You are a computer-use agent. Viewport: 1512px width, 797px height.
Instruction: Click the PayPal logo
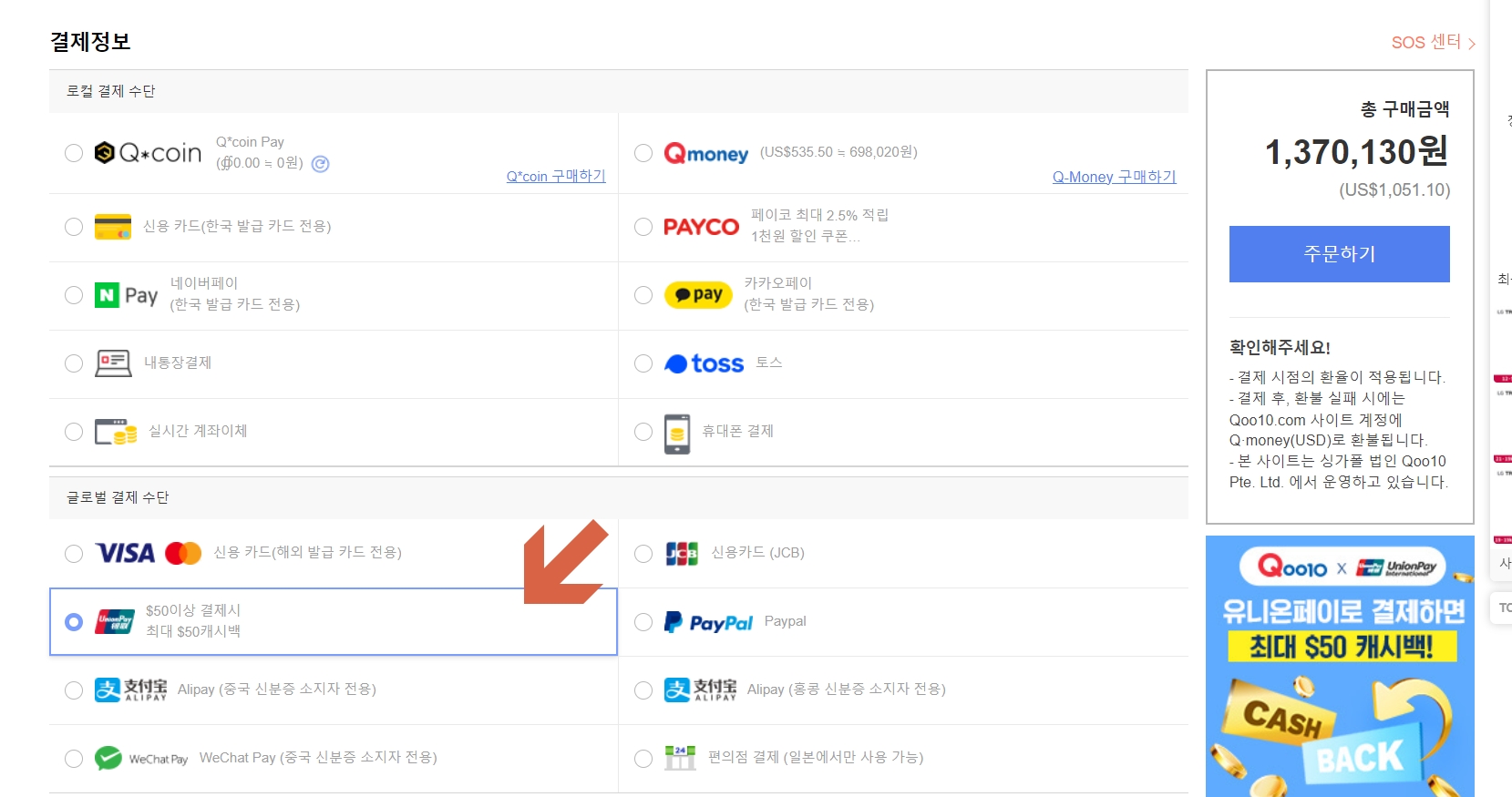coord(709,622)
